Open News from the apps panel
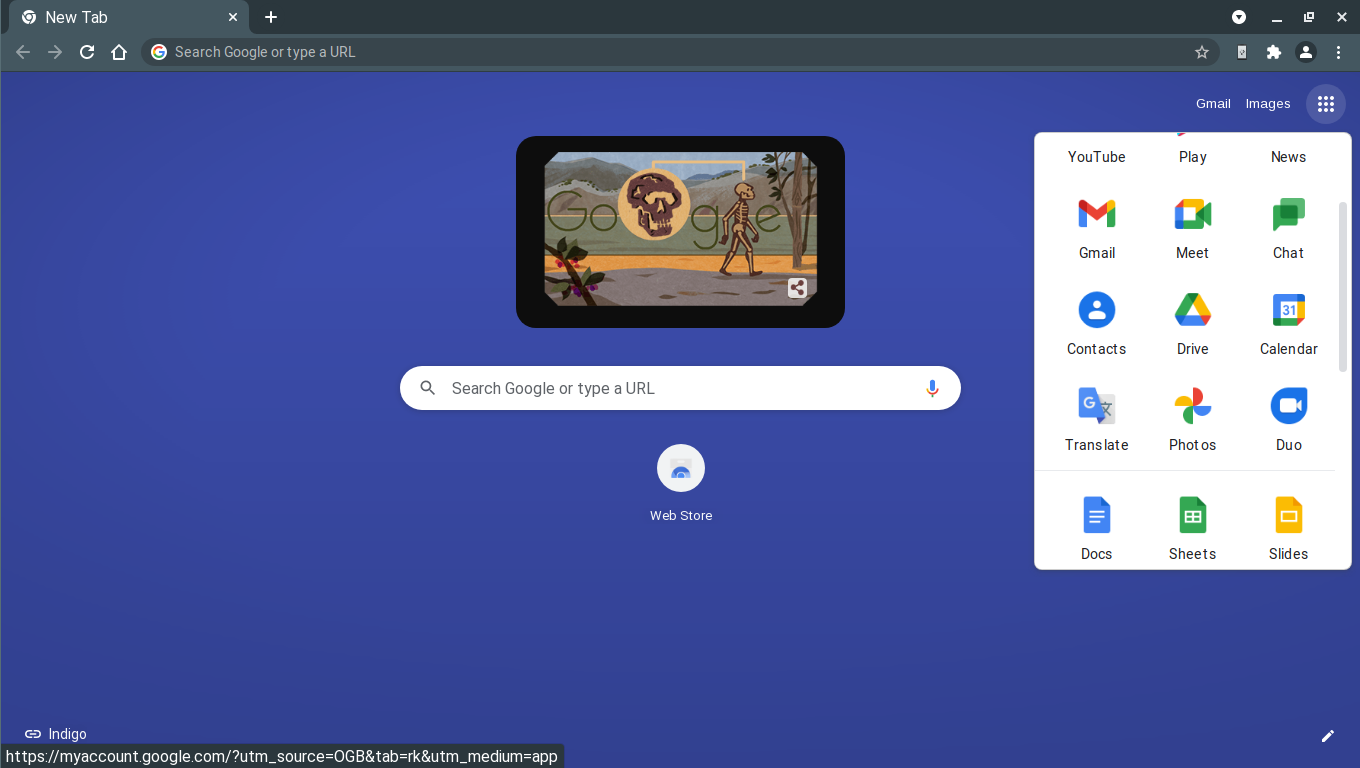1360x768 pixels. click(1288, 156)
